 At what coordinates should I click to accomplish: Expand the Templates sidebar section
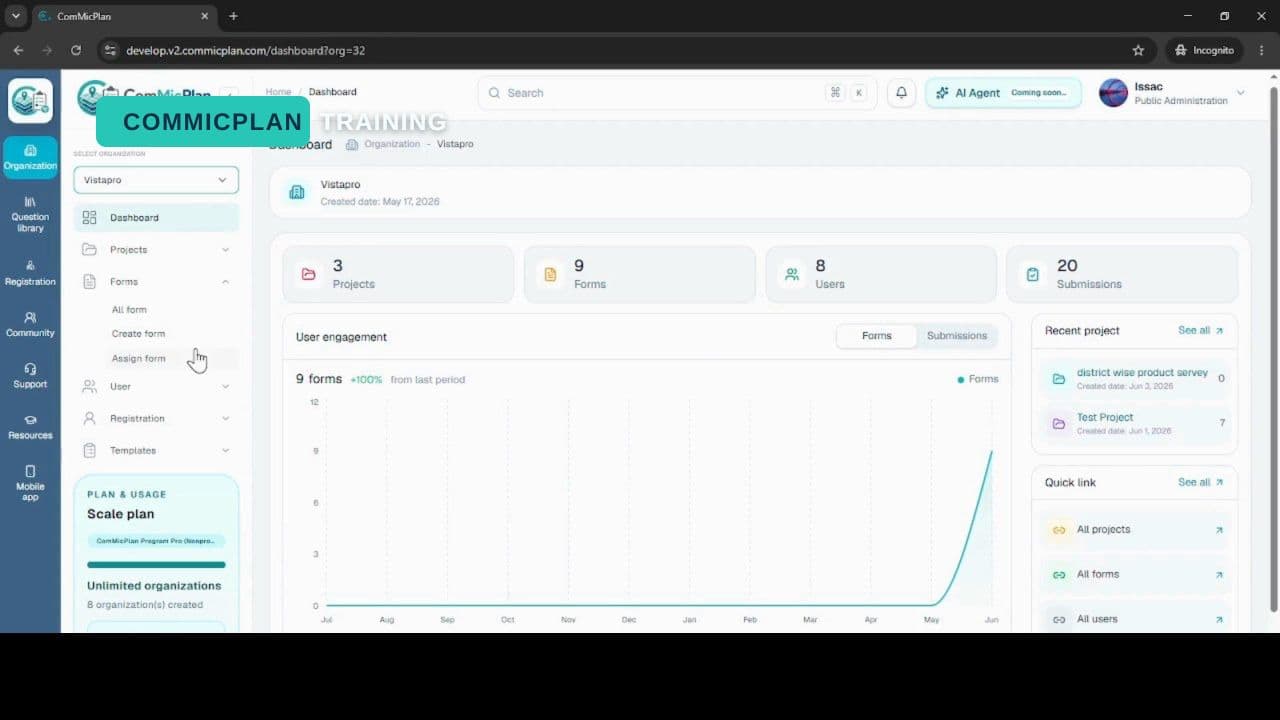coord(156,450)
